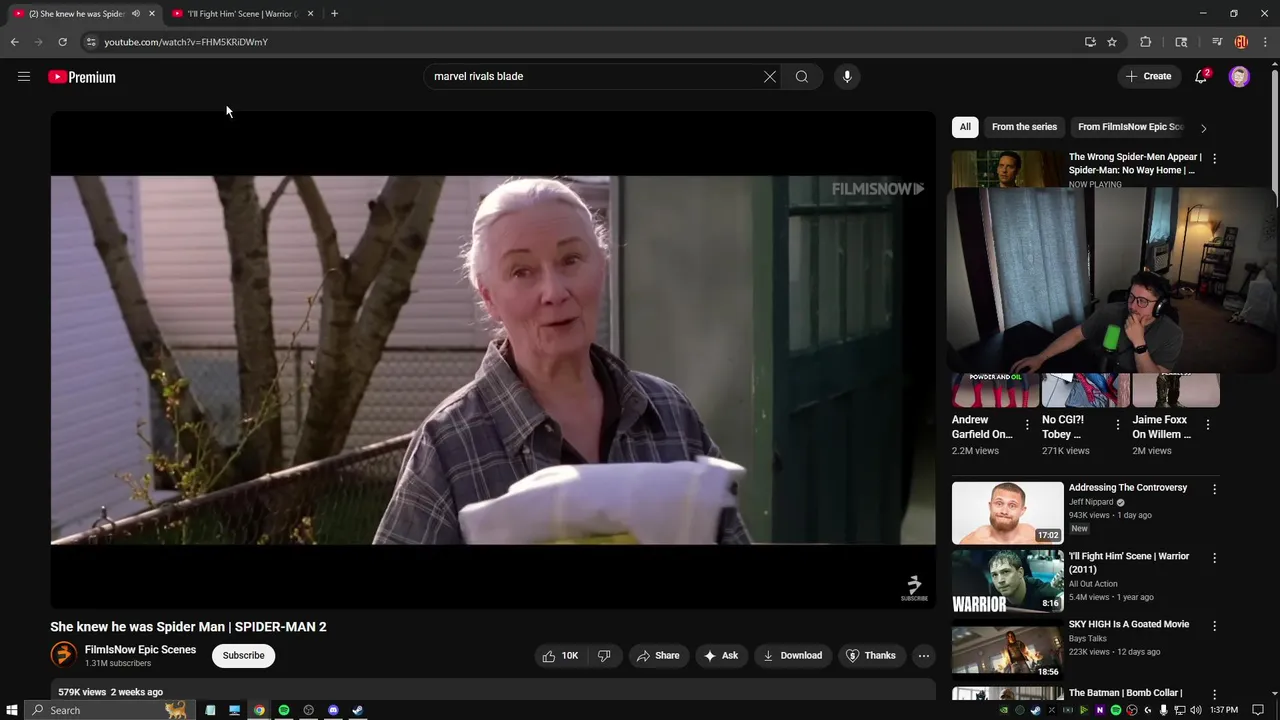Close the Warrior scene tab

click(310, 14)
